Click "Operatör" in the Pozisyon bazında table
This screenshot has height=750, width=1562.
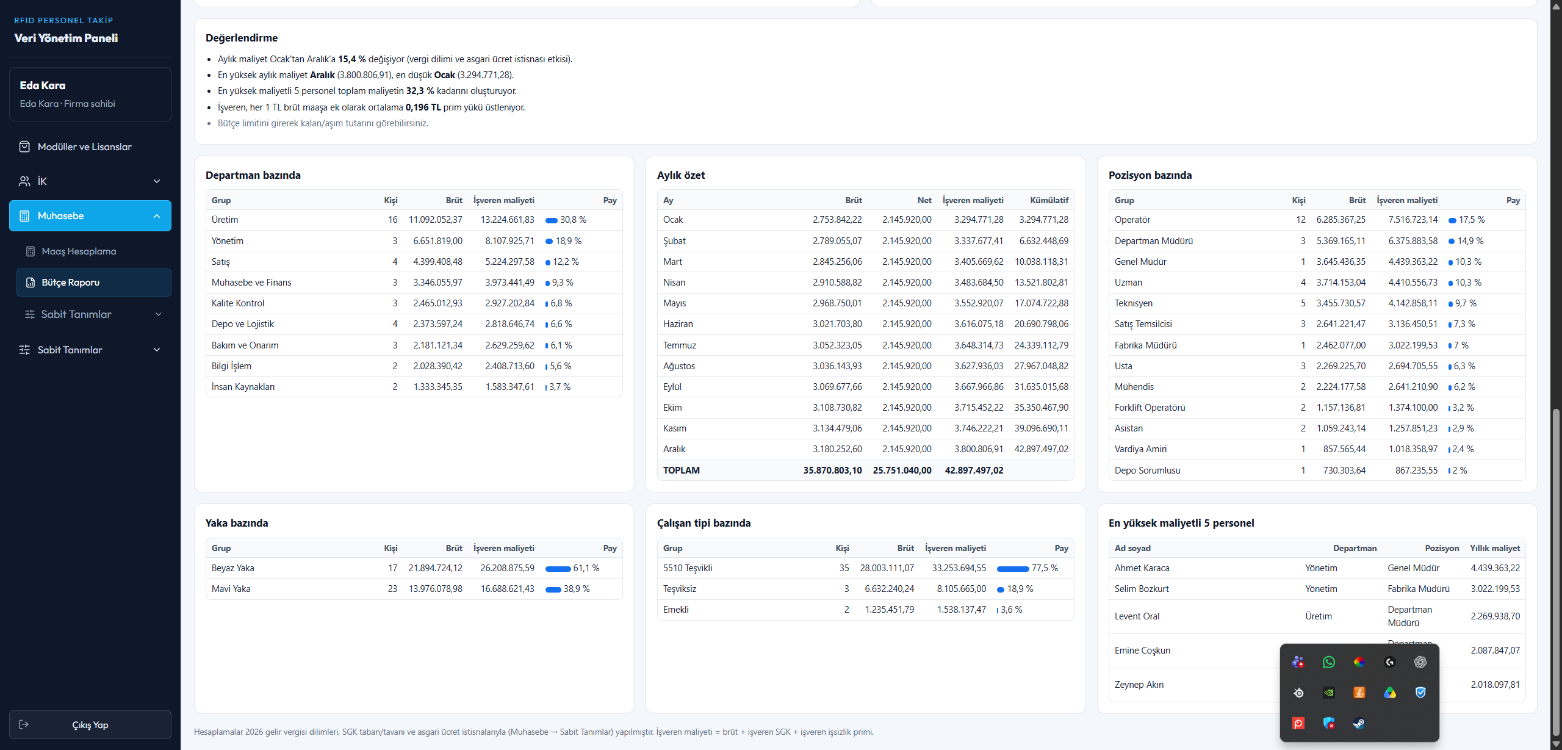[x=1133, y=219]
